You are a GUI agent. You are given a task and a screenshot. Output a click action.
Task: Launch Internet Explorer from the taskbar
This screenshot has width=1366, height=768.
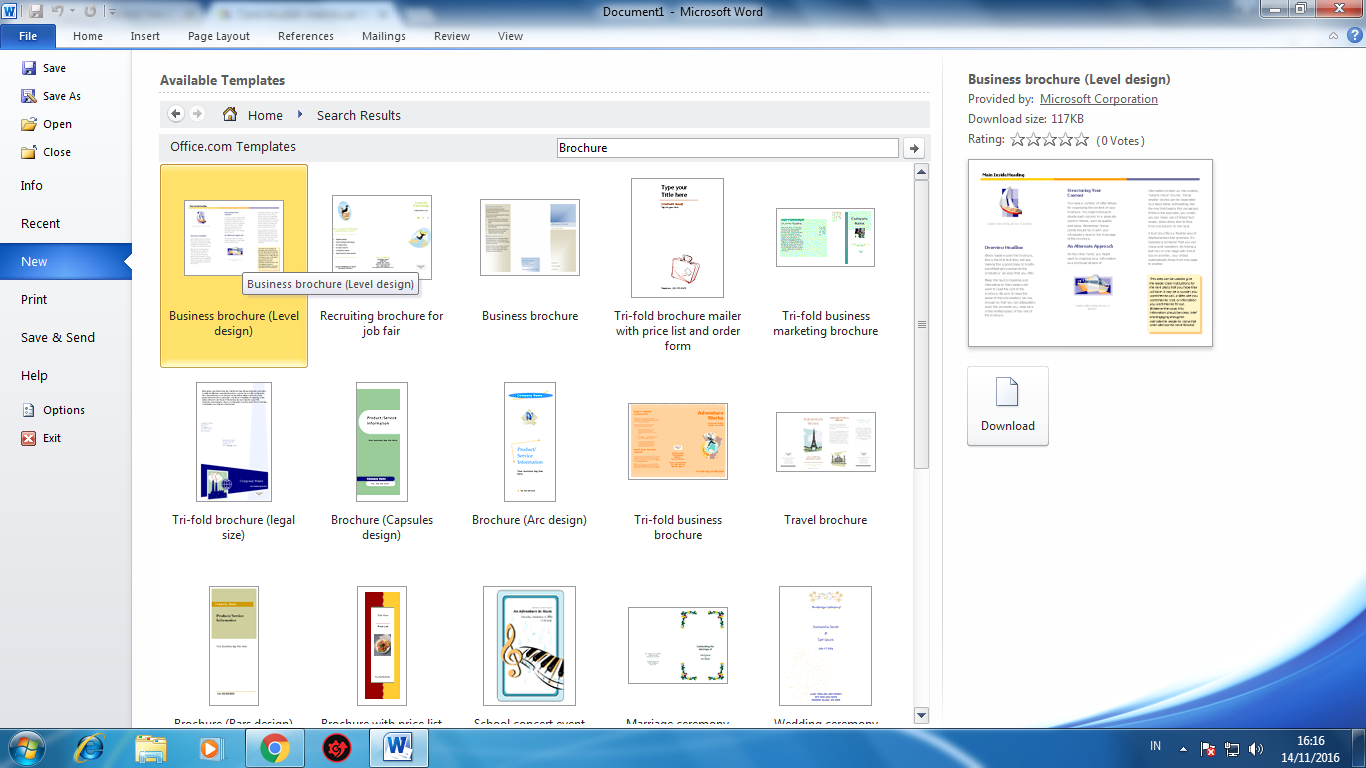point(89,747)
